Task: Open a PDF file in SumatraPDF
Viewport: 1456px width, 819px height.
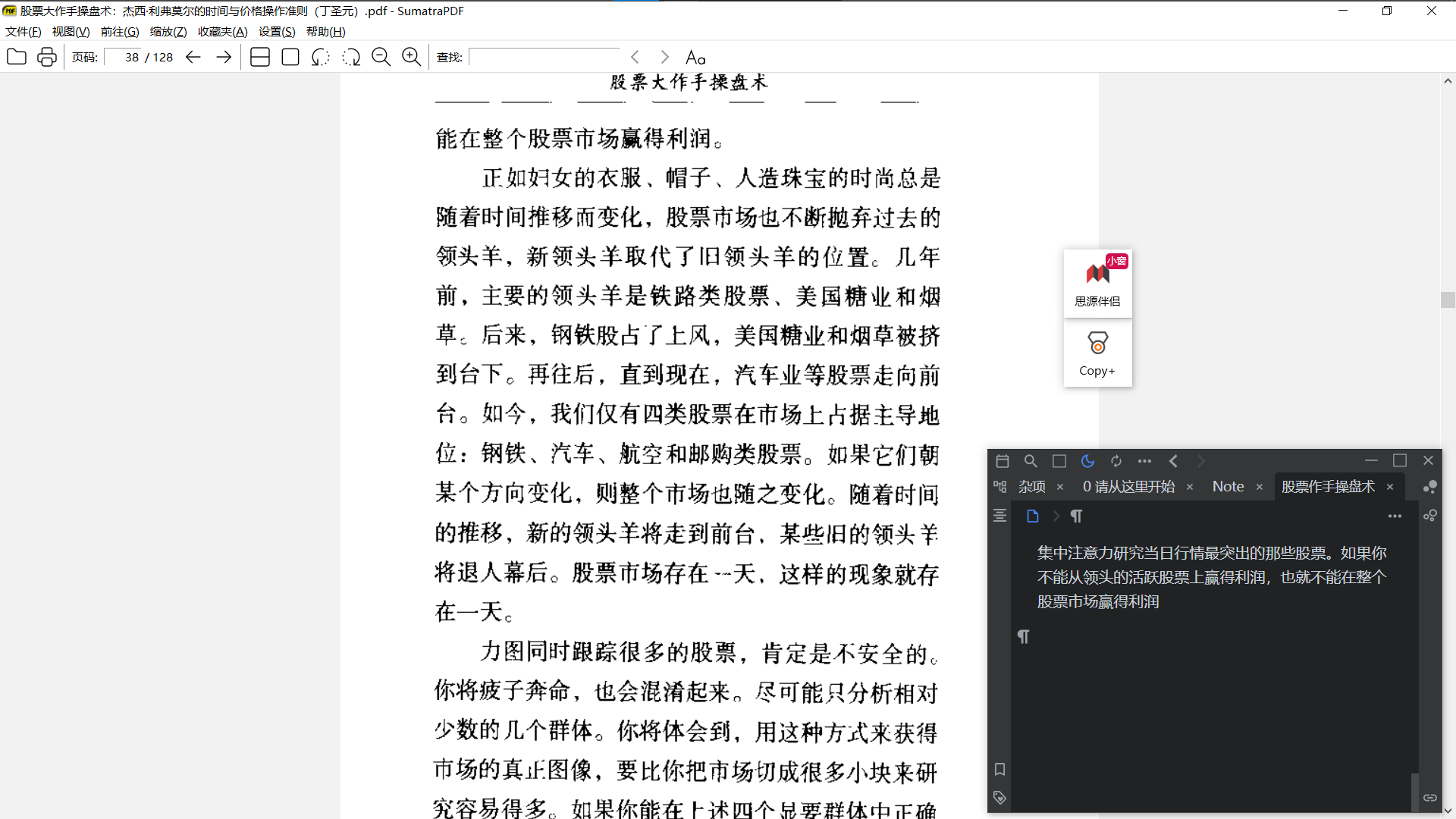Action: click(16, 57)
